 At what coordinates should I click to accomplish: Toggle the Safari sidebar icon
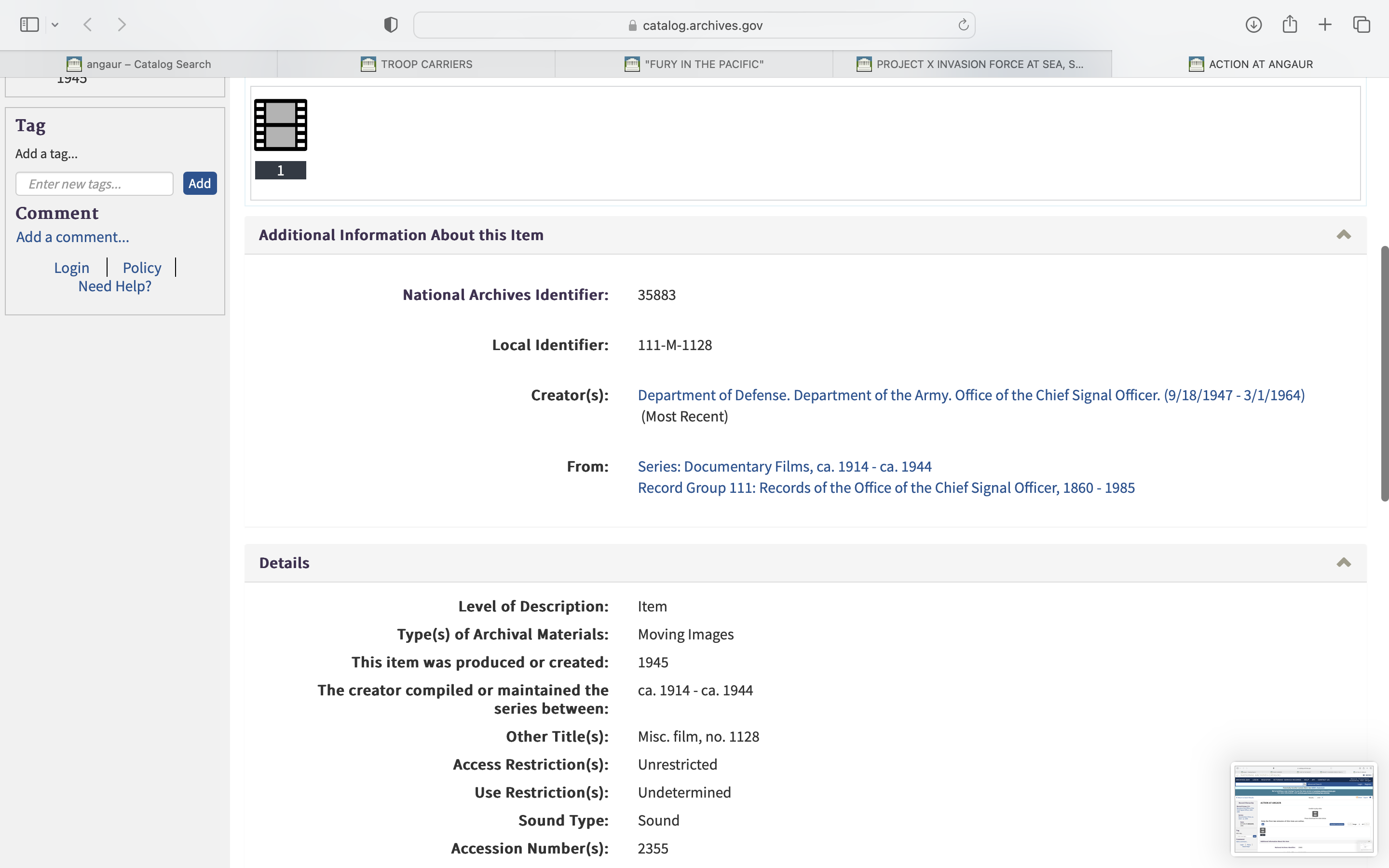pos(29,25)
